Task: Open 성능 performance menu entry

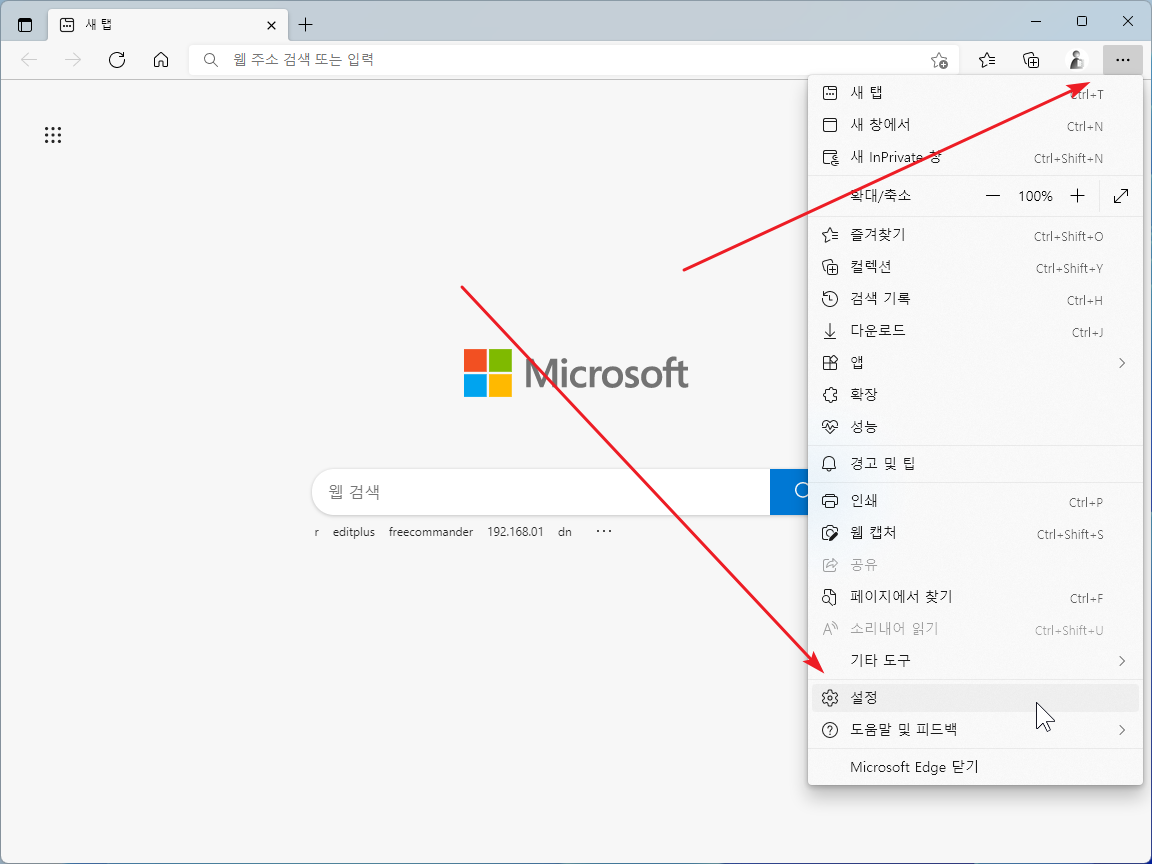Action: [975, 427]
